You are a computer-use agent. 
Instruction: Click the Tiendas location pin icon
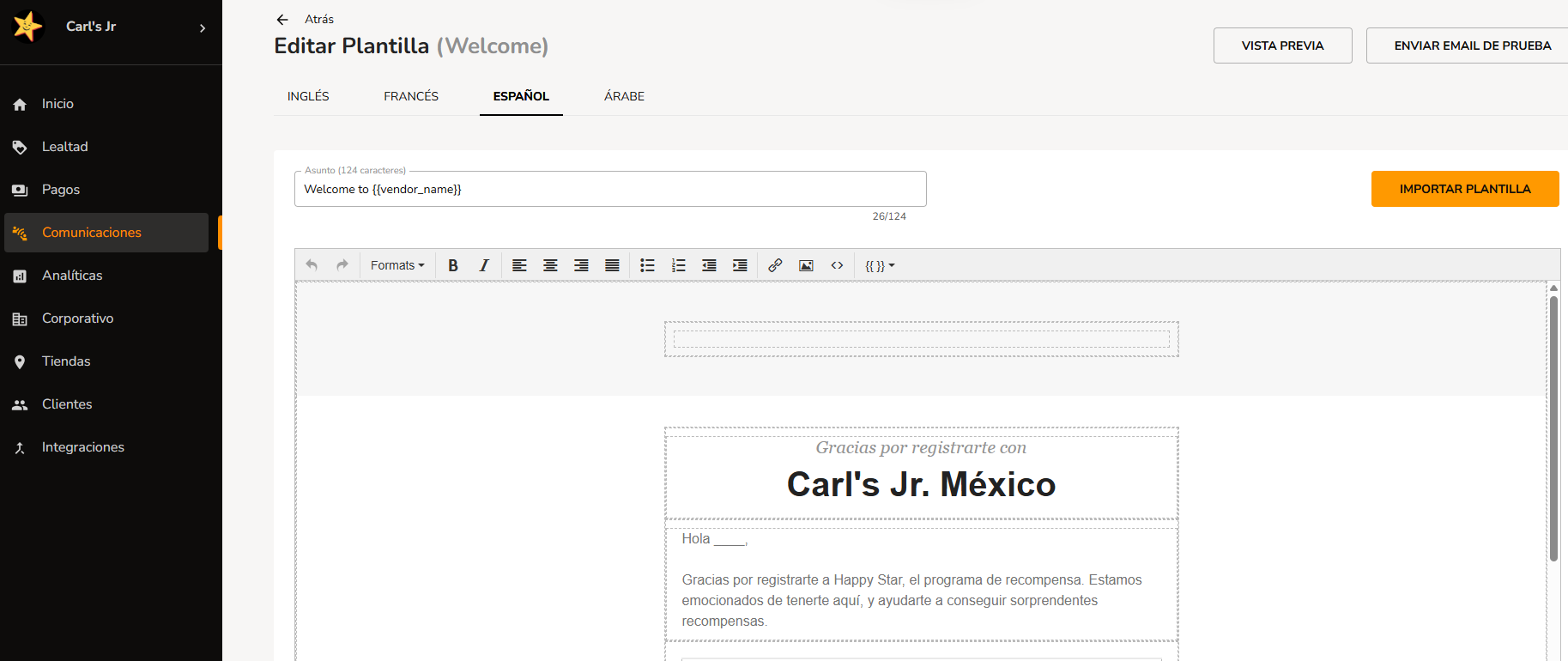[20, 362]
